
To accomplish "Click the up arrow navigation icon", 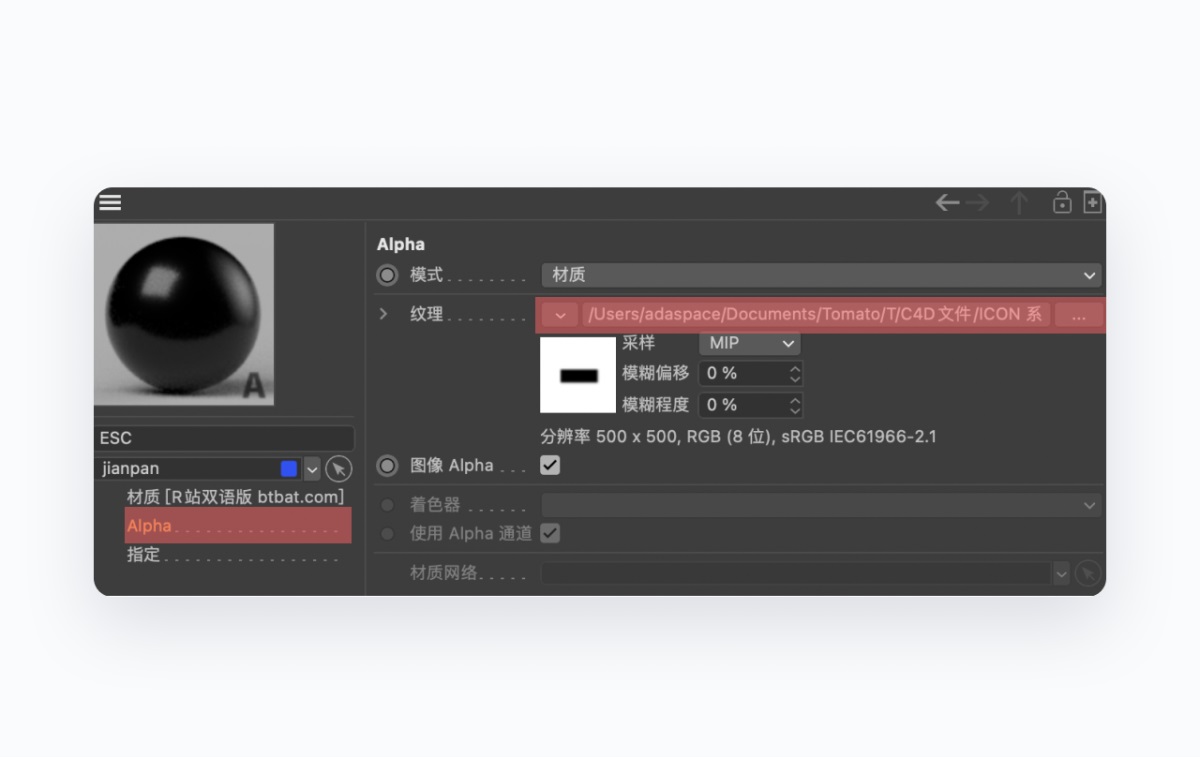I will coord(1019,203).
